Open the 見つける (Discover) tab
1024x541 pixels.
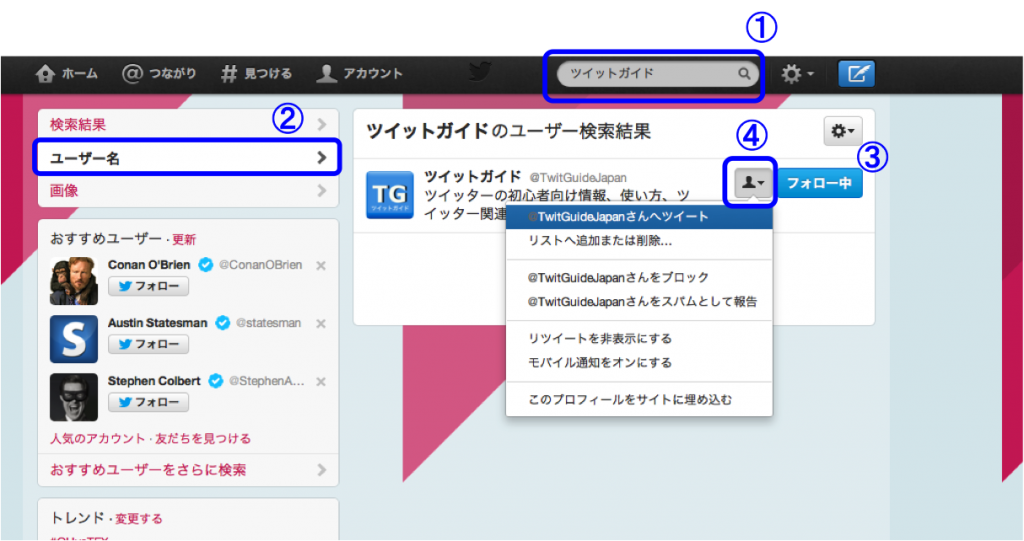click(x=256, y=74)
